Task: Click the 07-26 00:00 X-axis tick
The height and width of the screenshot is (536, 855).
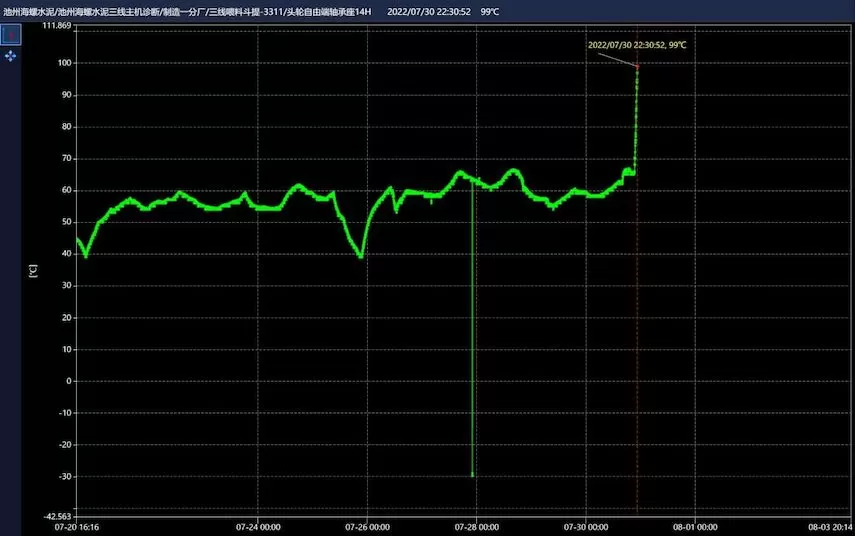Action: (366, 526)
